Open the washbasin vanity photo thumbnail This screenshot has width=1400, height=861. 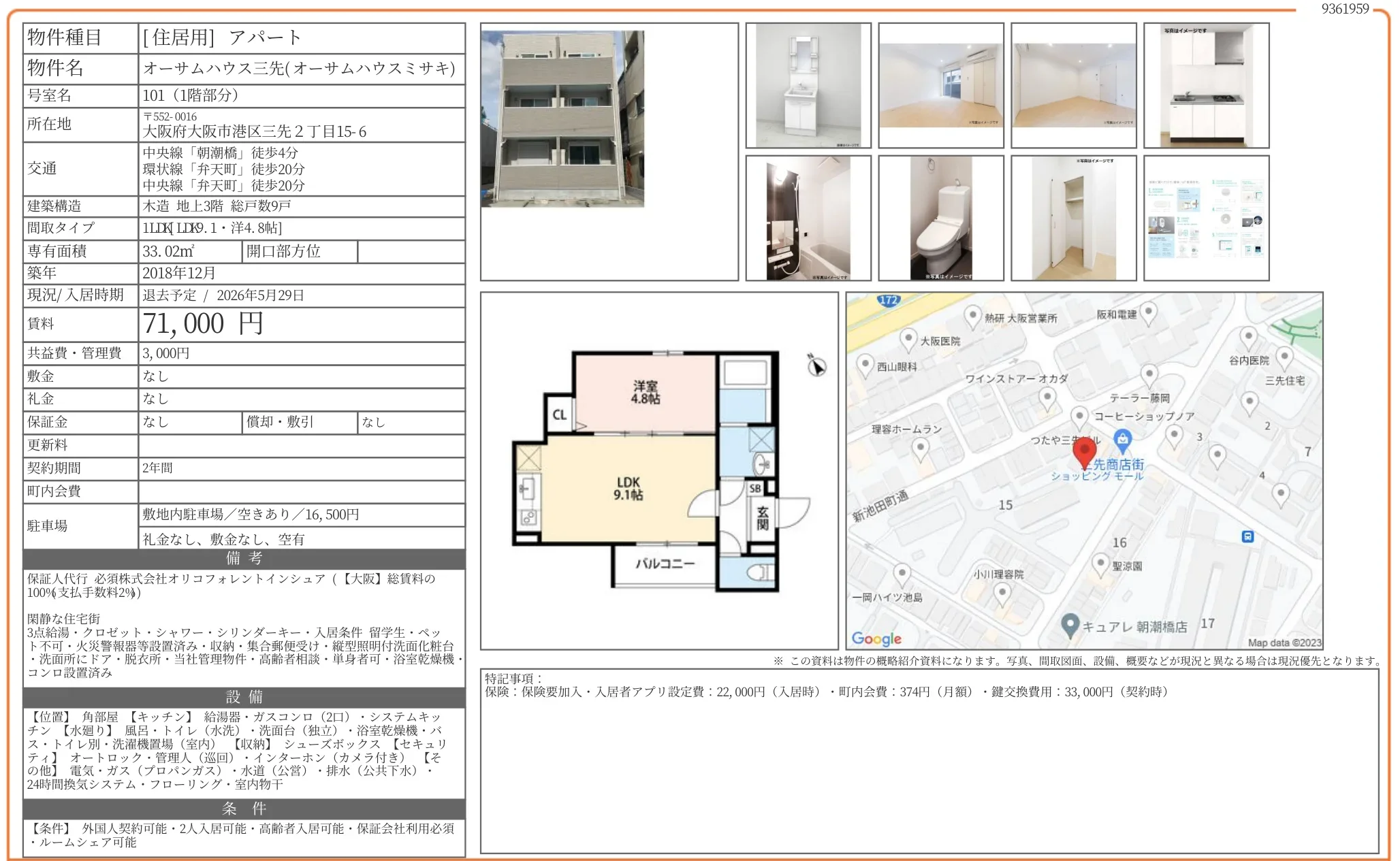pos(808,86)
